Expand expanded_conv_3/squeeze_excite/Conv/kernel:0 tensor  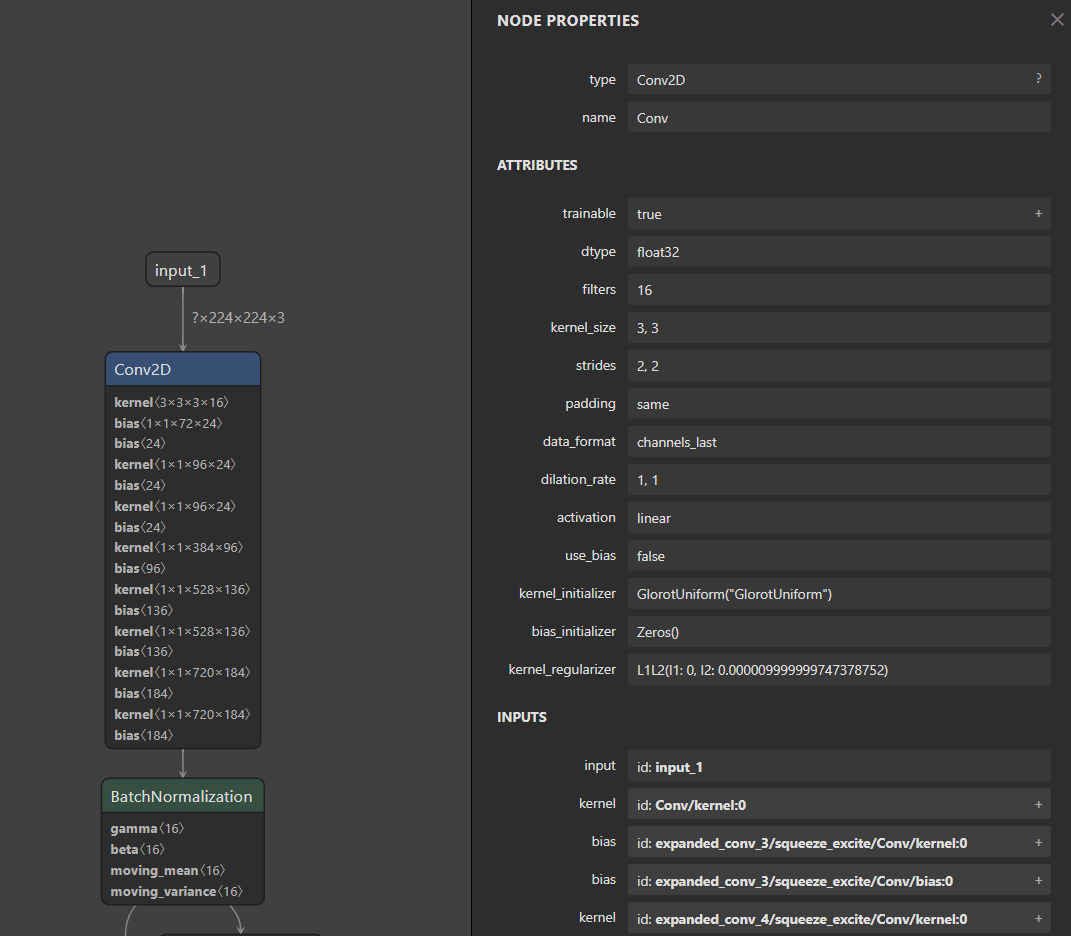coord(1038,842)
